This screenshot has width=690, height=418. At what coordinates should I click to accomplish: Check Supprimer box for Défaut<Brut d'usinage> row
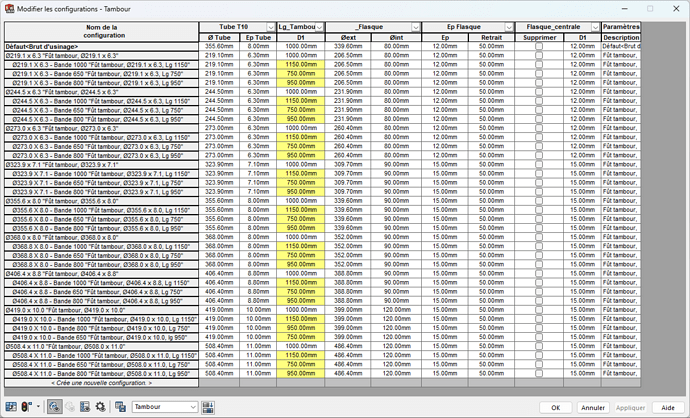pos(539,46)
